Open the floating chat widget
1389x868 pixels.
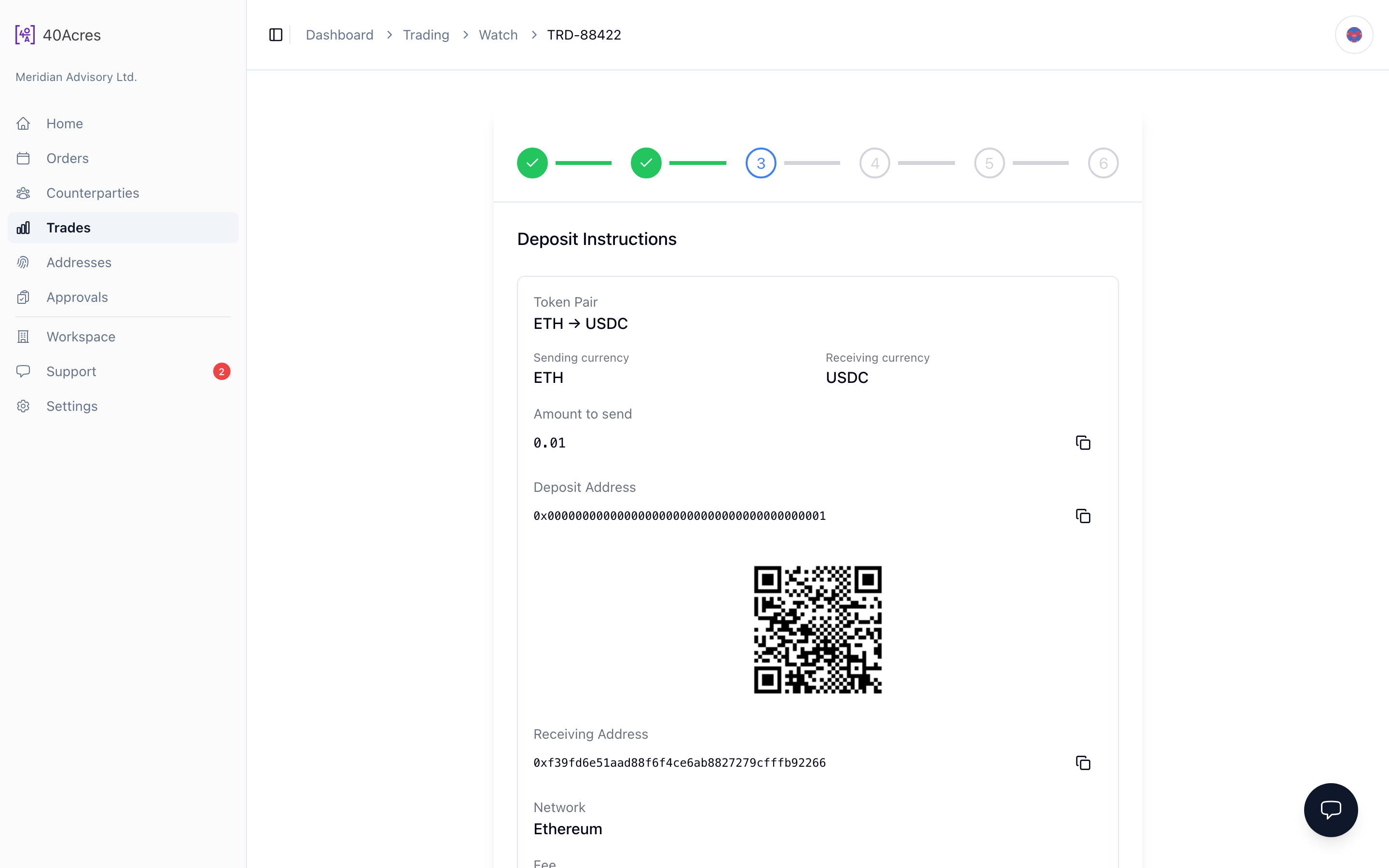pos(1331,810)
